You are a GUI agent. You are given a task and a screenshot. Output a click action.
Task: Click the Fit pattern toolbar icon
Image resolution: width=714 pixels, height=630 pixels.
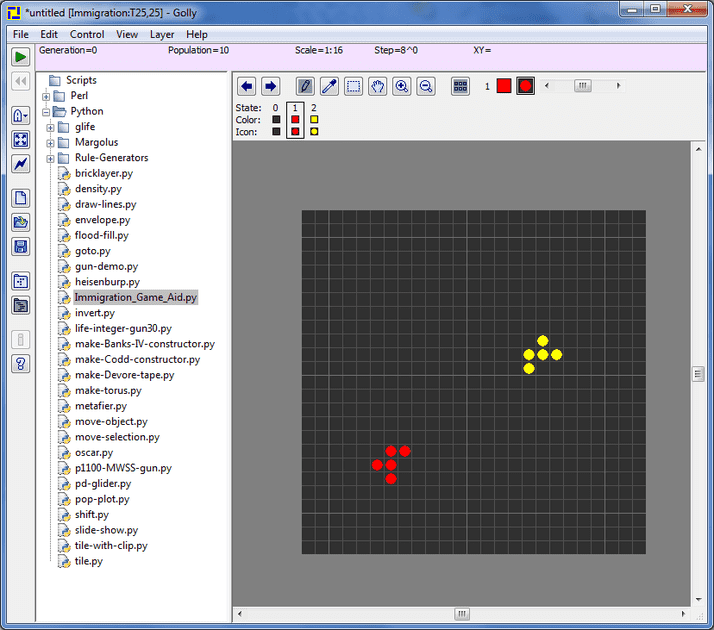pyautogui.click(x=20, y=139)
